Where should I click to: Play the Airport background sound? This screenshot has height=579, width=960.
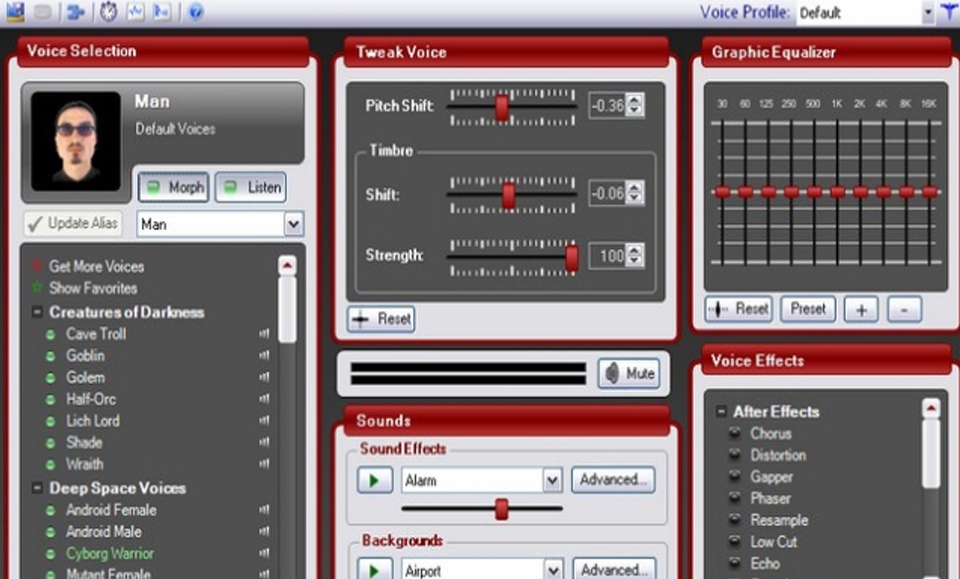click(374, 570)
